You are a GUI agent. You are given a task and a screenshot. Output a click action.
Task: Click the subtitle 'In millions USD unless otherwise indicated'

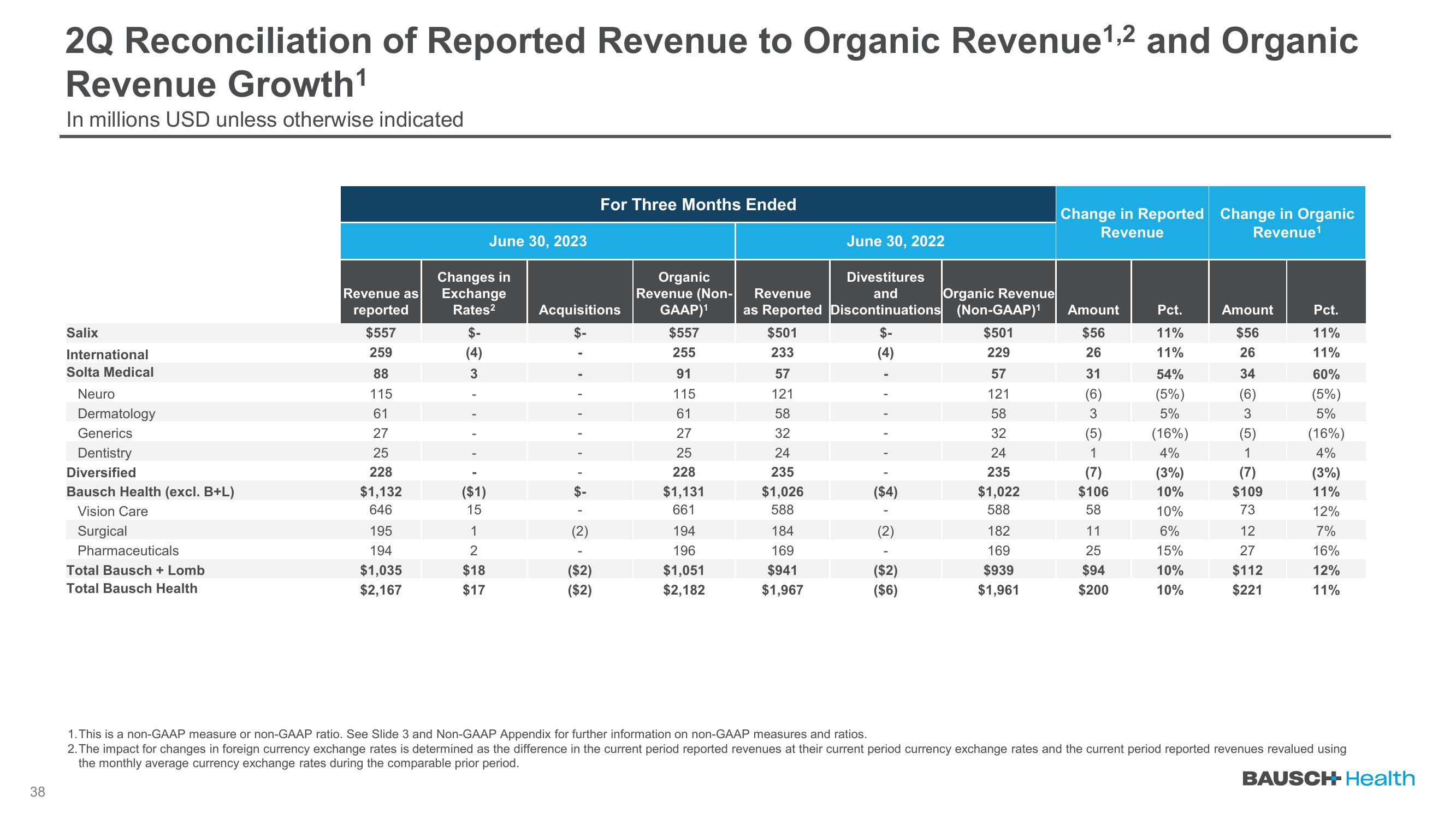(264, 120)
